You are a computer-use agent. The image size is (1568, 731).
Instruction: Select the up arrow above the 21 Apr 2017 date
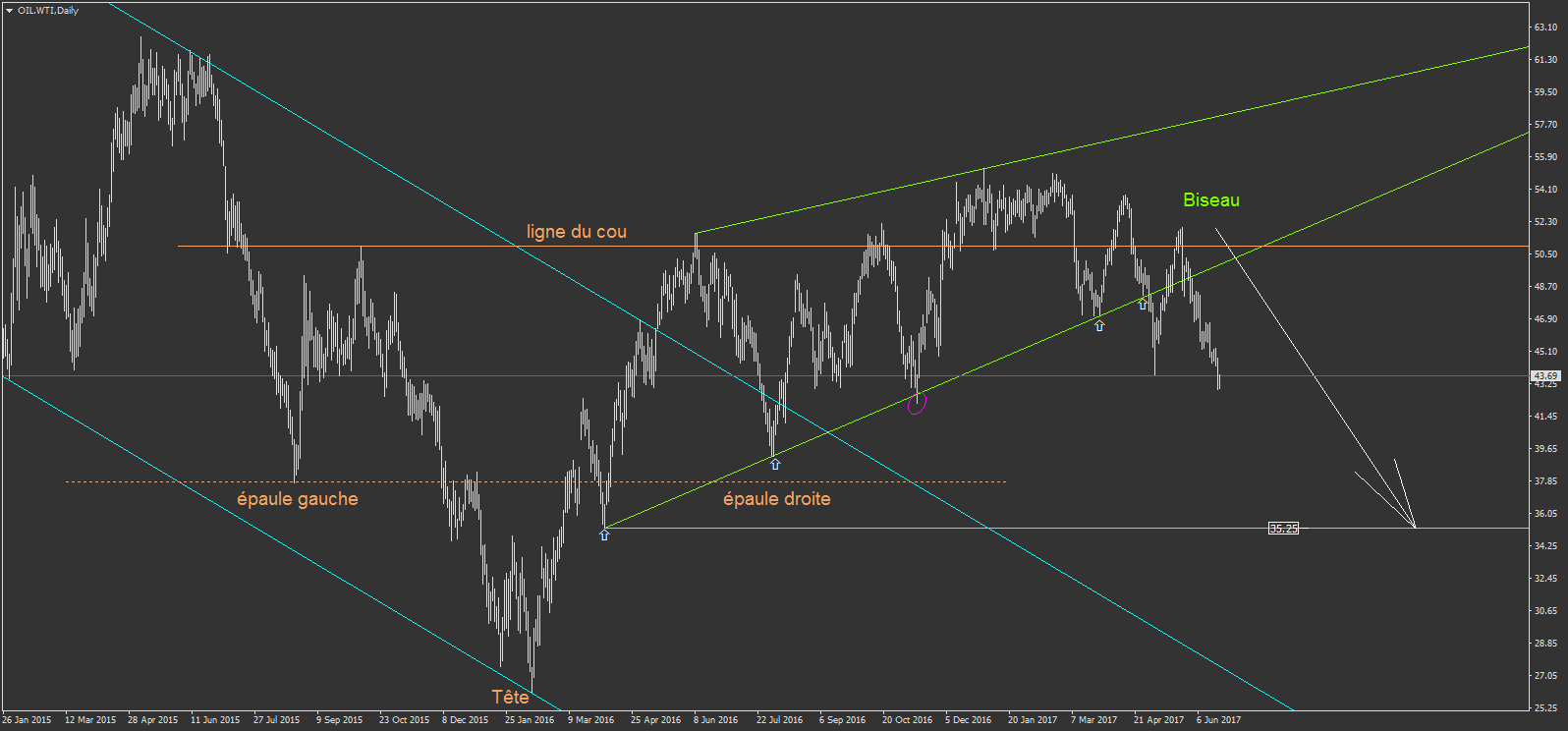(1143, 305)
